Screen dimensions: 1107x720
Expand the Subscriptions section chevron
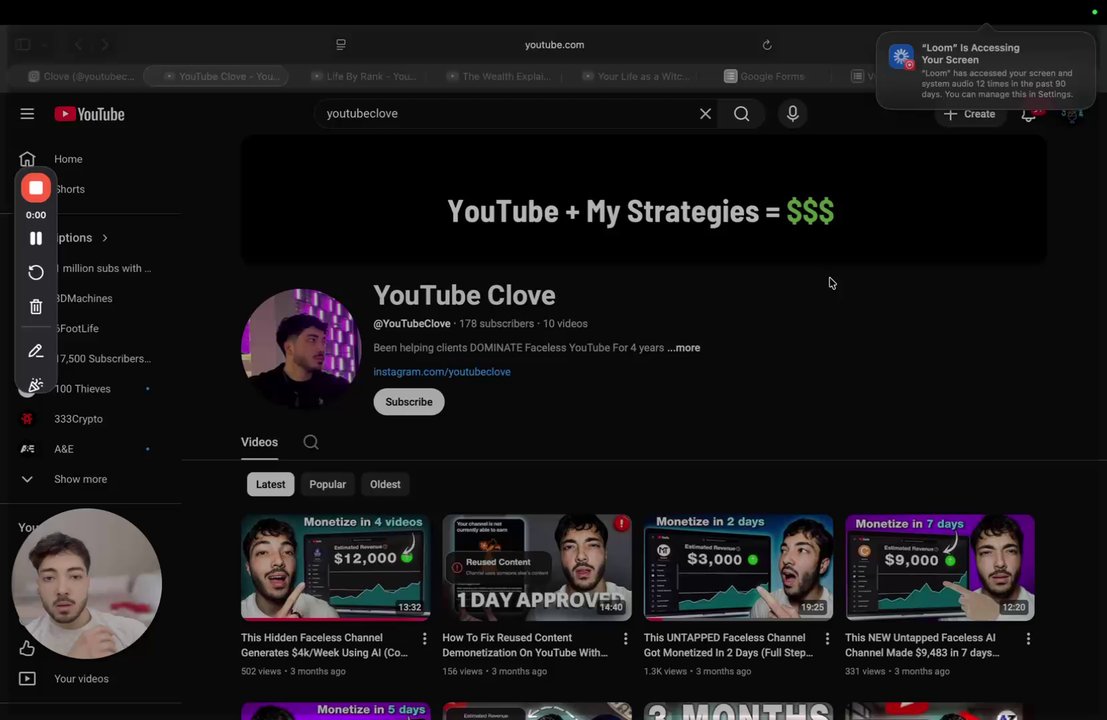tap(105, 238)
